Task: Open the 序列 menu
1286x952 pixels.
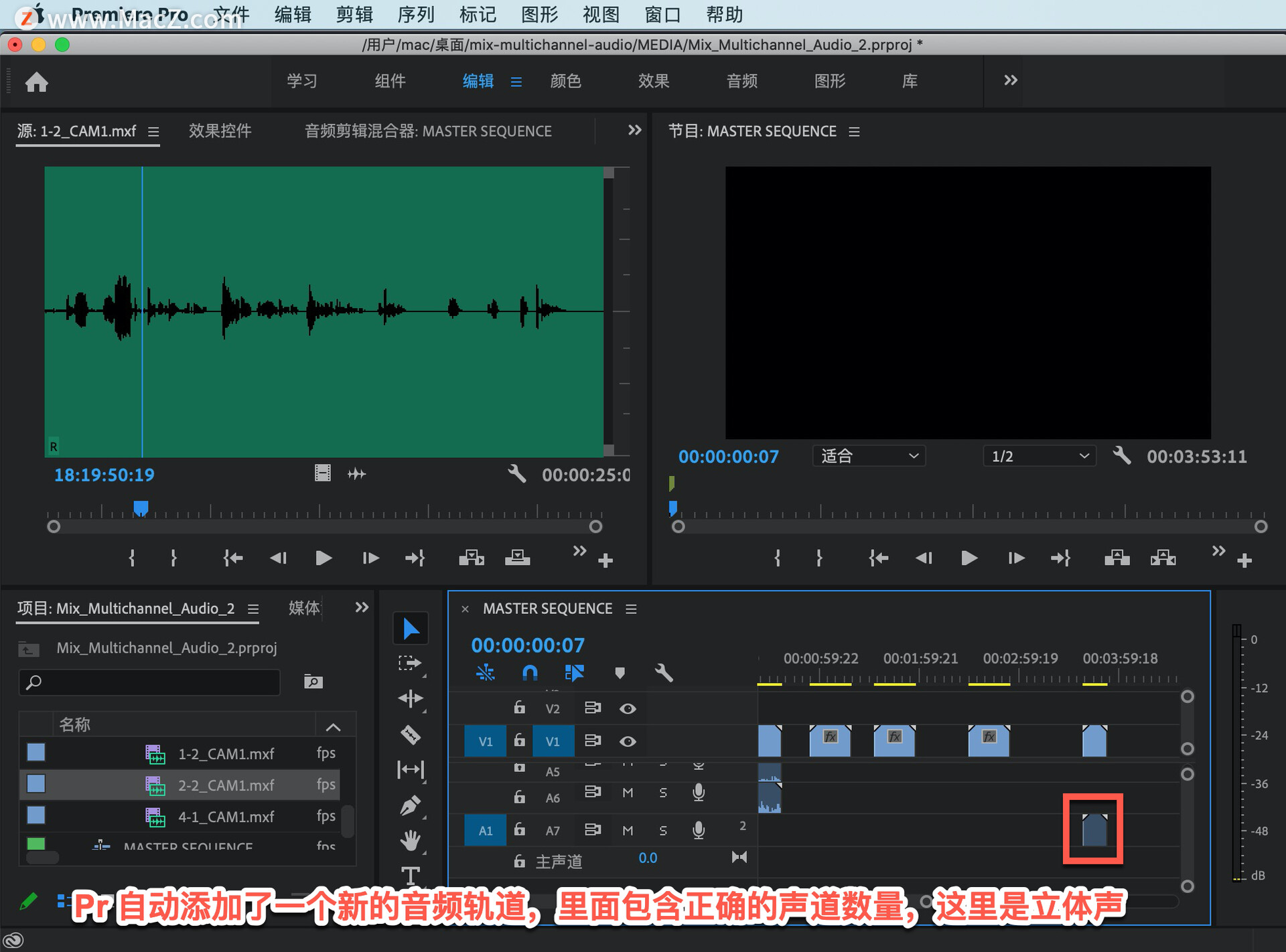Action: click(416, 14)
